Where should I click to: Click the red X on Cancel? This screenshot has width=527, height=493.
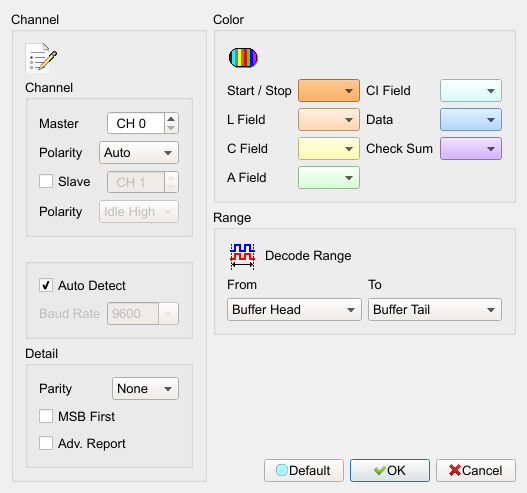click(455, 470)
